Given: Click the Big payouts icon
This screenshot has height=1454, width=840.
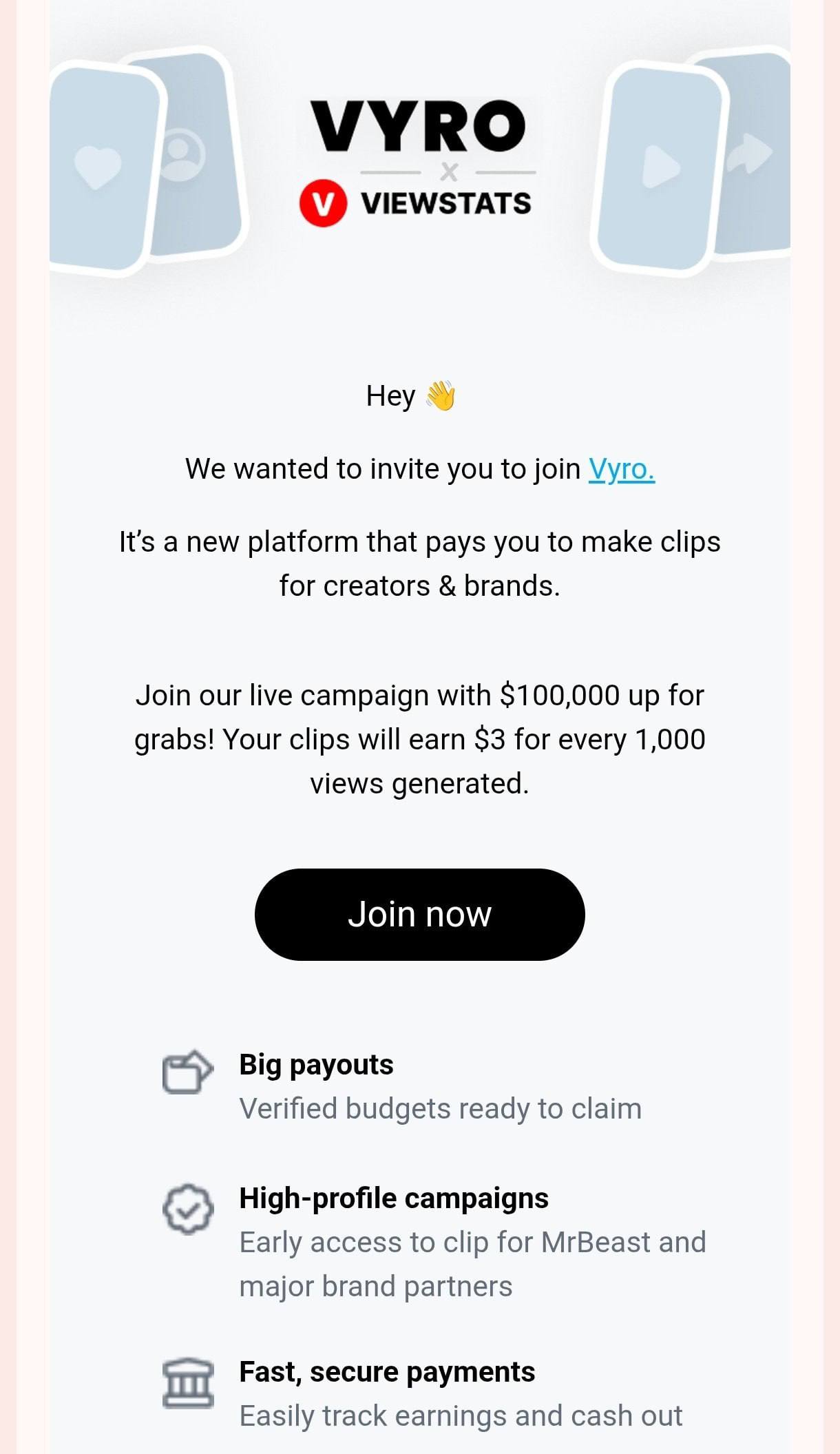Looking at the screenshot, I should click(x=187, y=1072).
